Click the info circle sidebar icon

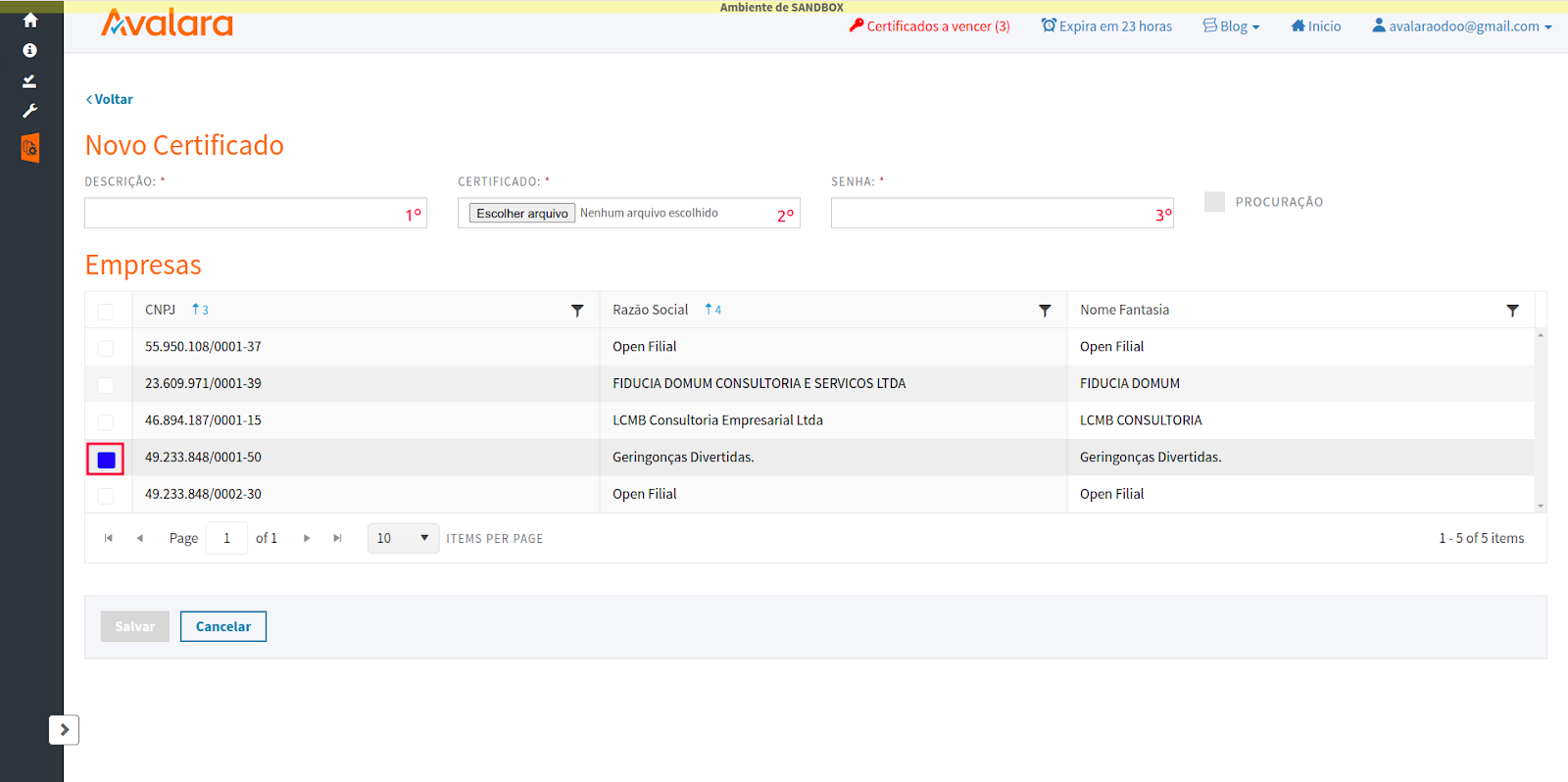[x=30, y=50]
